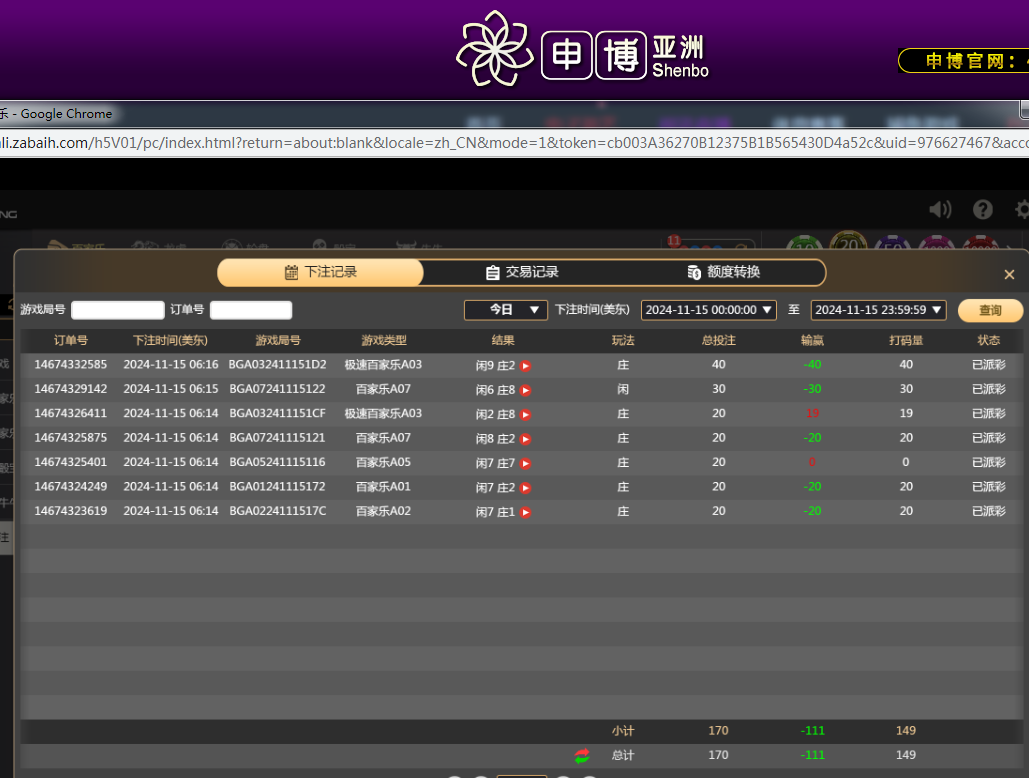The height and width of the screenshot is (778, 1029).
Task: Click the 订单号 input field
Action: 251,310
